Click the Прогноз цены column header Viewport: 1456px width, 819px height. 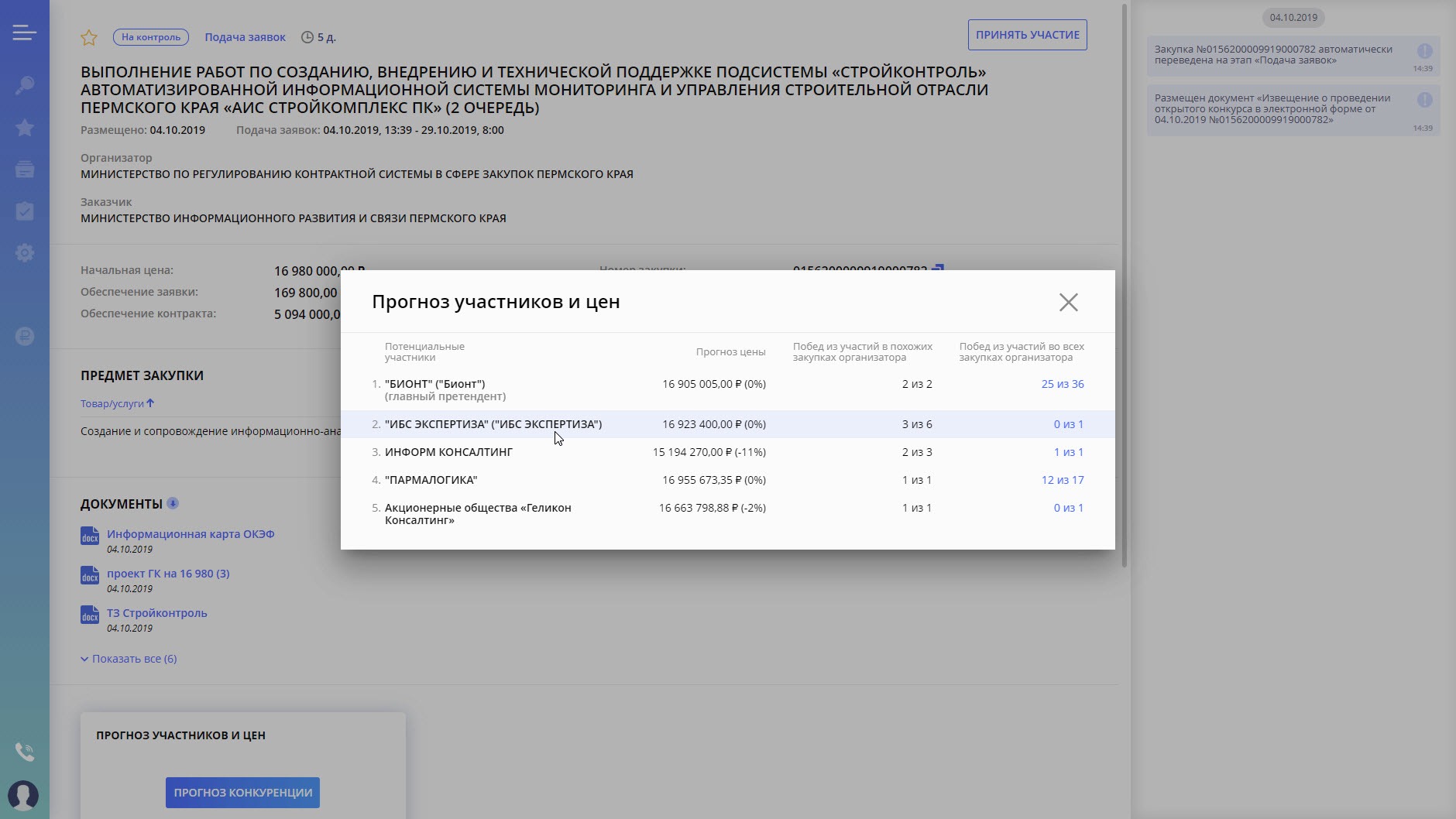tap(730, 351)
